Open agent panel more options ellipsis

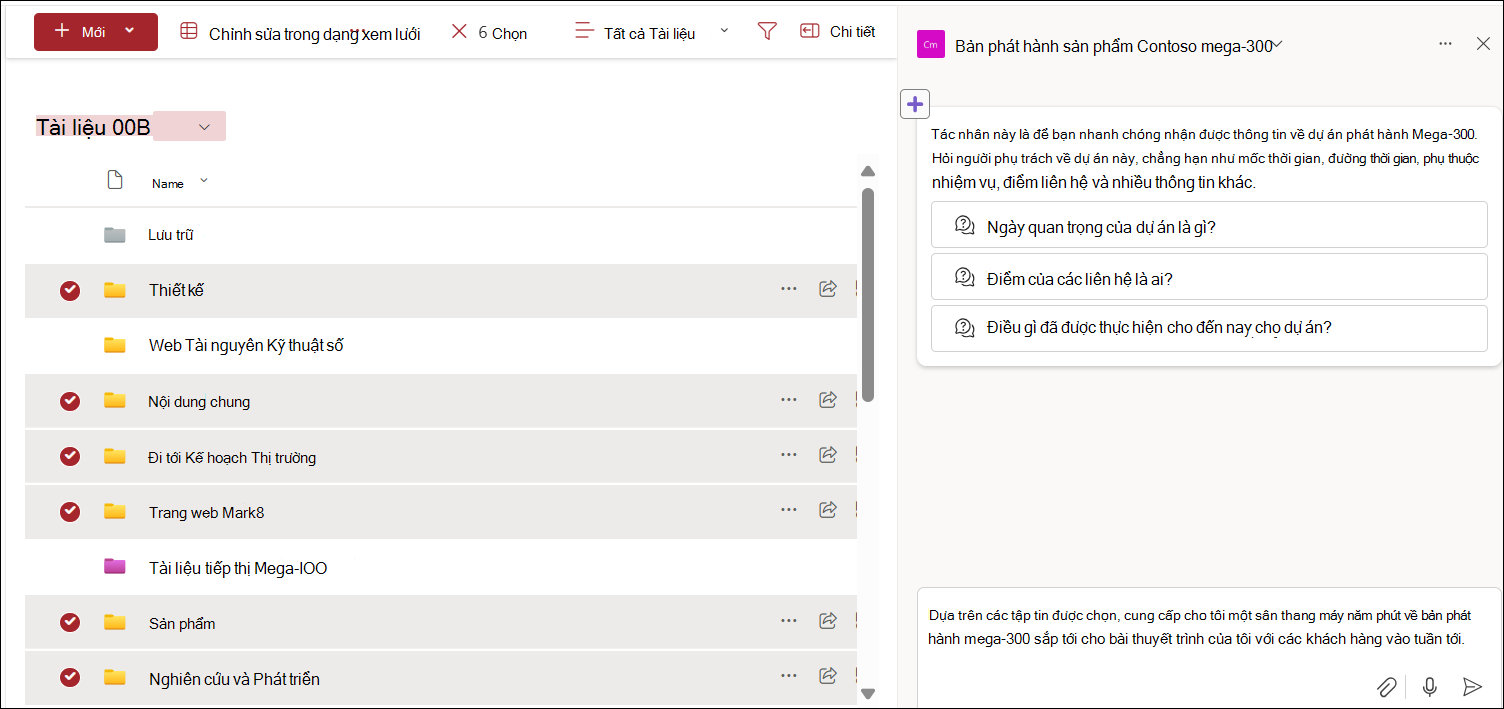coord(1445,44)
